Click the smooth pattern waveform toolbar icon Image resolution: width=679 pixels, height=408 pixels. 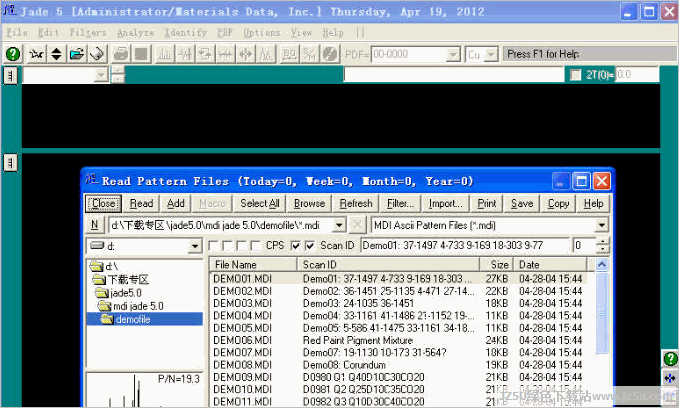click(x=185, y=54)
